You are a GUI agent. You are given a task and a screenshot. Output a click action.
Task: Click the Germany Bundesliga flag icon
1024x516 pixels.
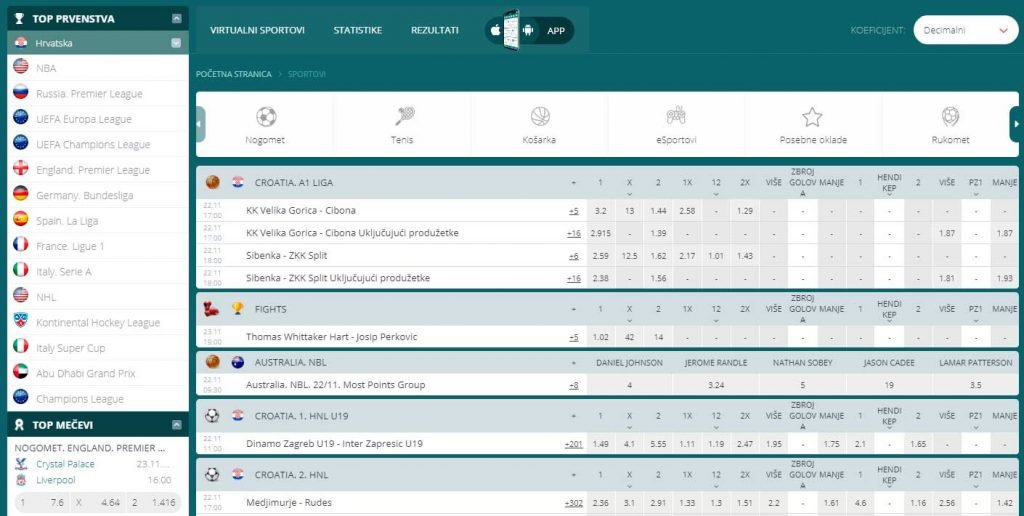[x=21, y=194]
